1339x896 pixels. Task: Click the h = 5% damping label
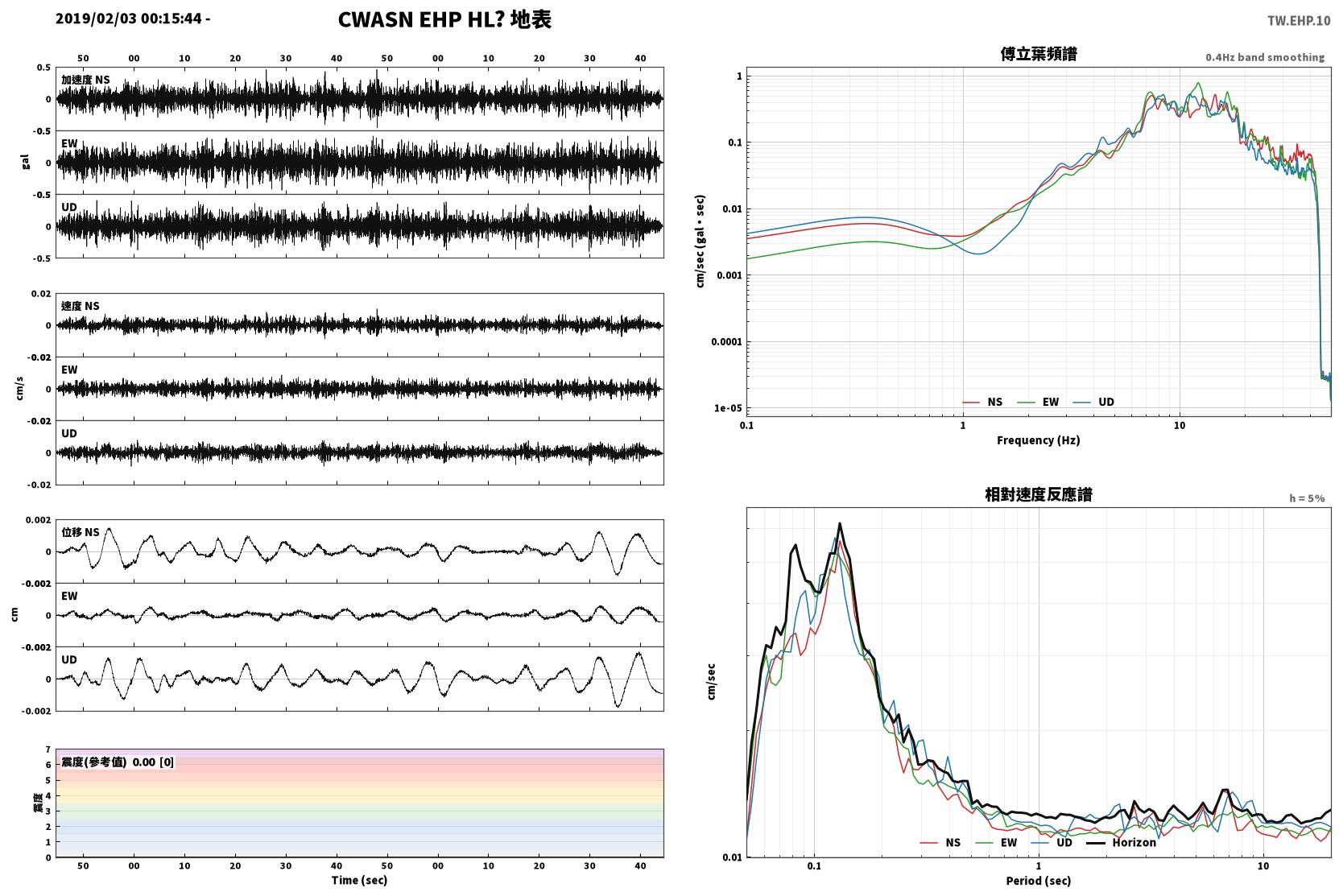[x=1307, y=498]
